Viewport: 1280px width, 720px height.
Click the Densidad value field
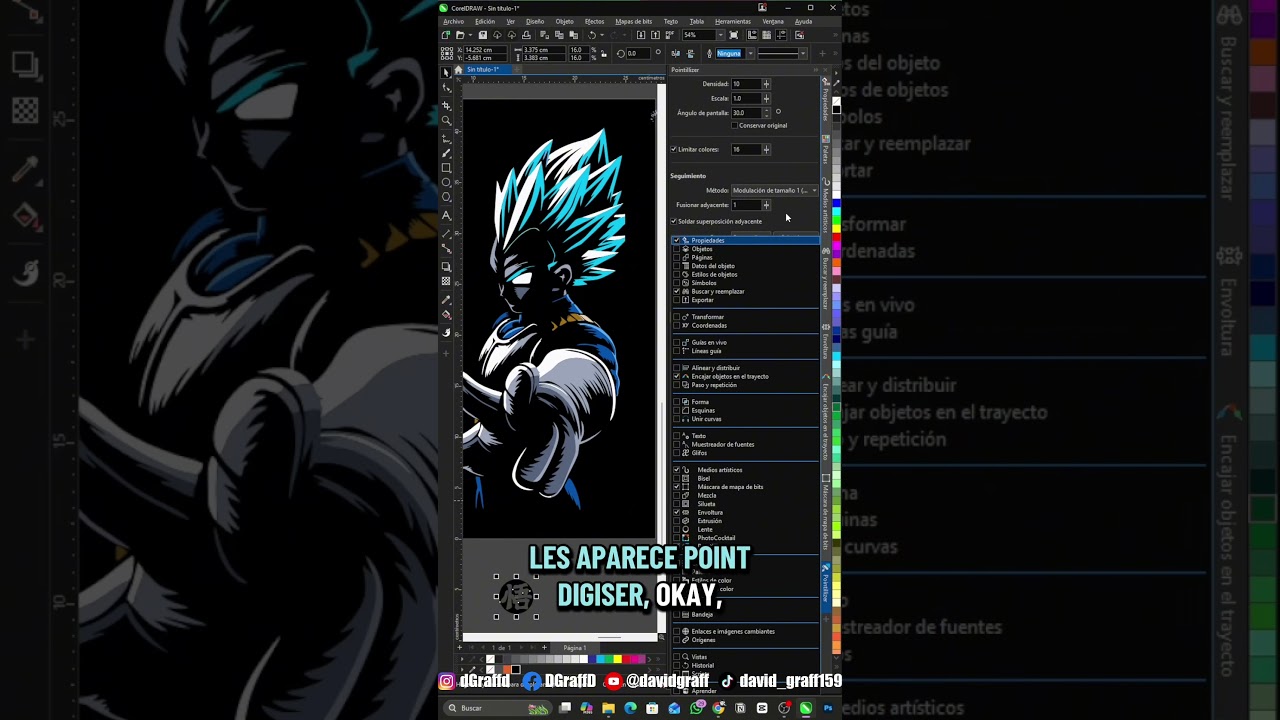pos(745,84)
